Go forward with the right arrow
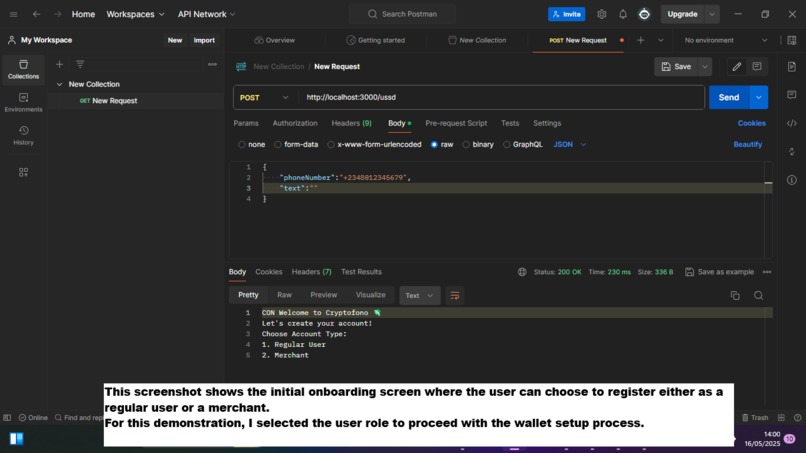Viewport: 806px width, 453px height. [x=58, y=14]
